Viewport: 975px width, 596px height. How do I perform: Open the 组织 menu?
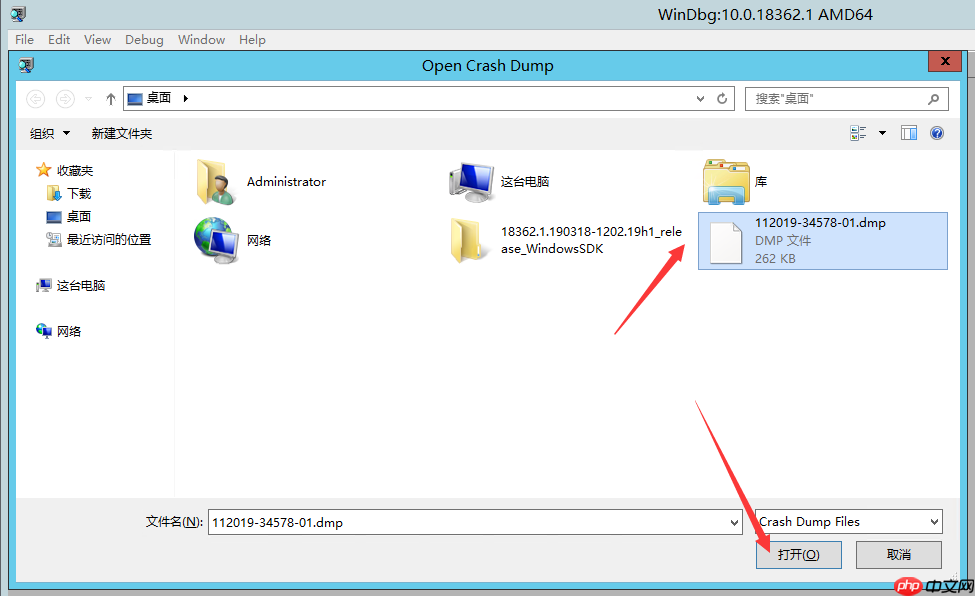tap(49, 133)
